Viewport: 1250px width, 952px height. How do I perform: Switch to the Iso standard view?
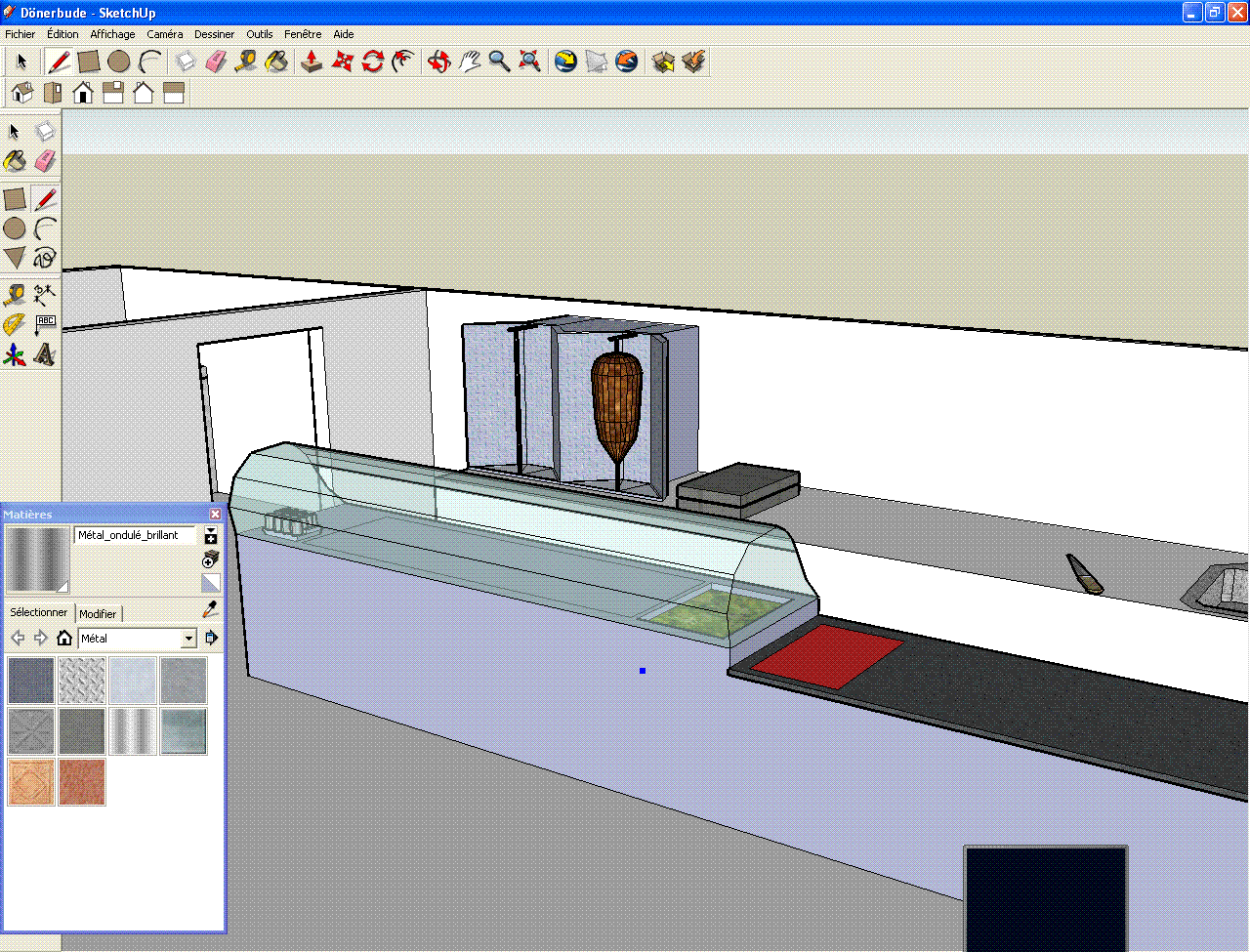click(21, 93)
